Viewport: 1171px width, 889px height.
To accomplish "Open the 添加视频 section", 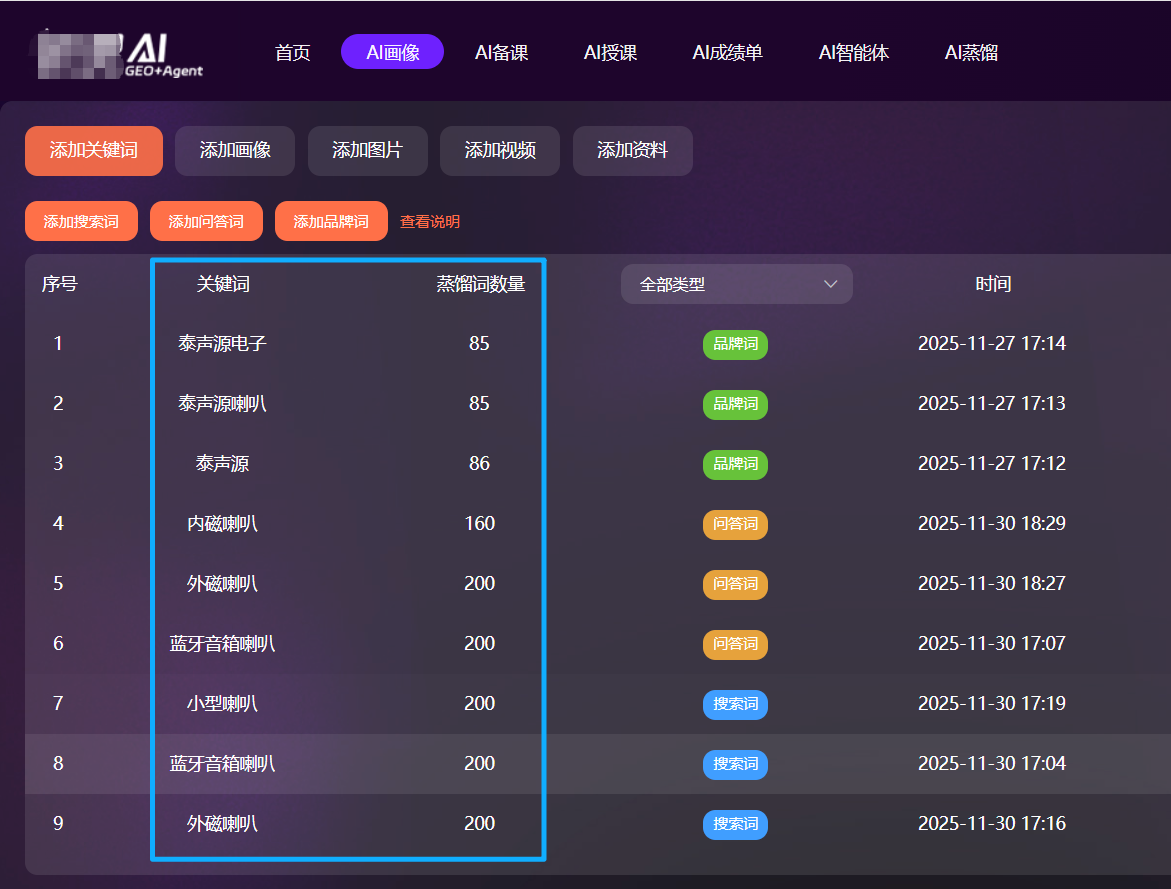I will click(x=500, y=151).
